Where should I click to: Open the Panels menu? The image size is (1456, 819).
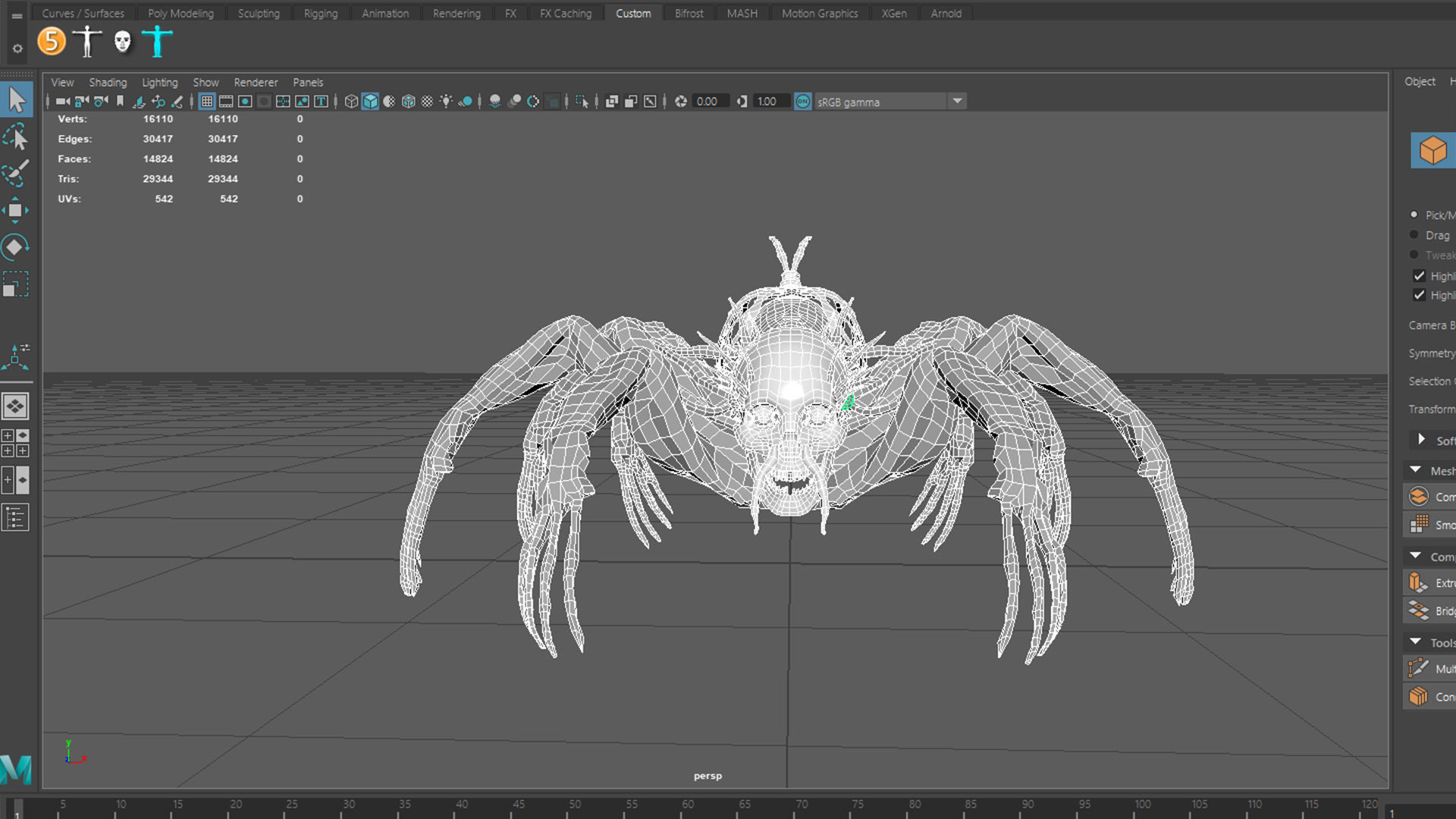pyautogui.click(x=308, y=82)
